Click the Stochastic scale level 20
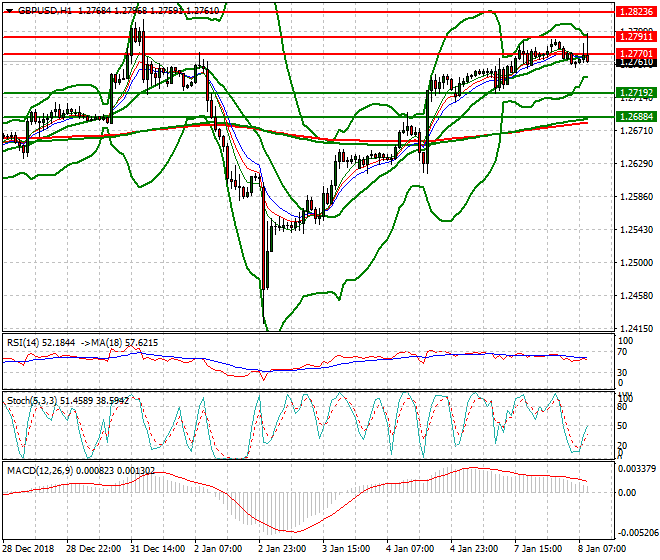 [622, 445]
